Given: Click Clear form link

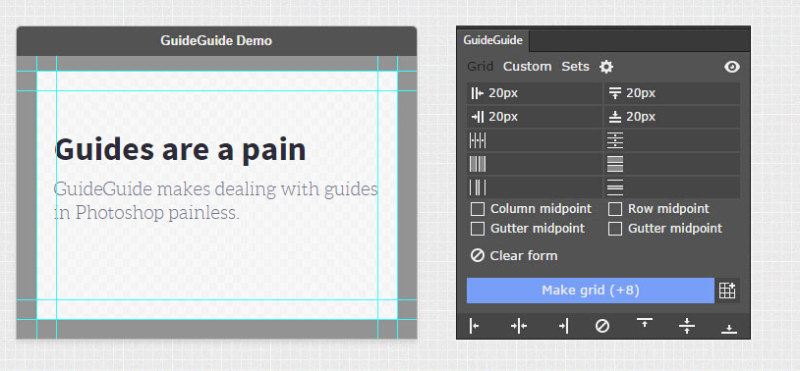Looking at the screenshot, I should click(514, 256).
